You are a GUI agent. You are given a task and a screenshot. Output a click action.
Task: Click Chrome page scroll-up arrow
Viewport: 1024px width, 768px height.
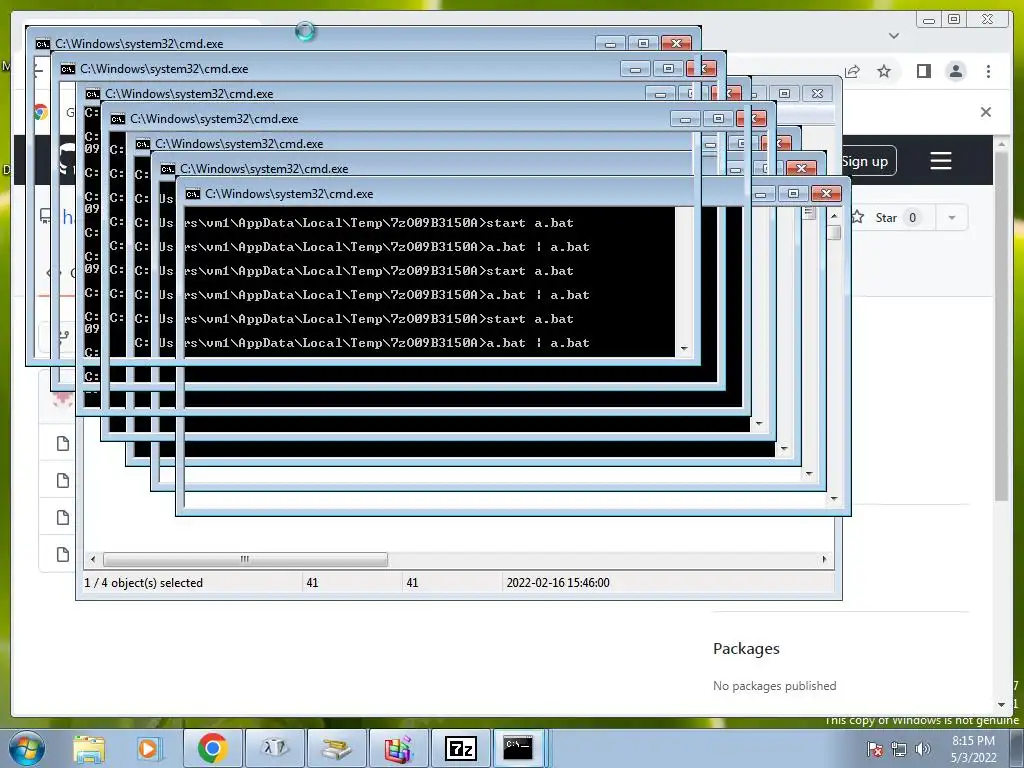click(1002, 143)
